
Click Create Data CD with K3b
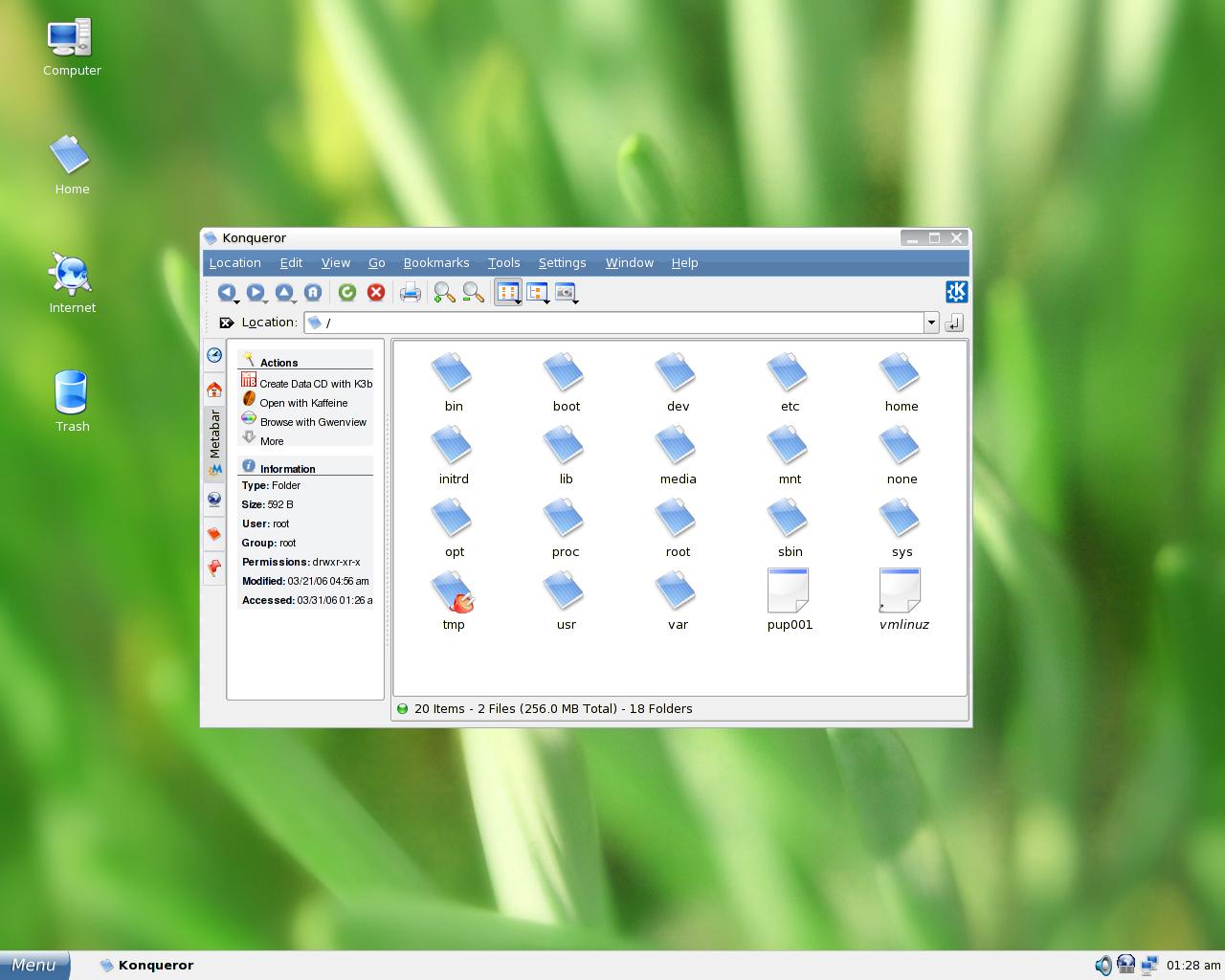pos(306,383)
